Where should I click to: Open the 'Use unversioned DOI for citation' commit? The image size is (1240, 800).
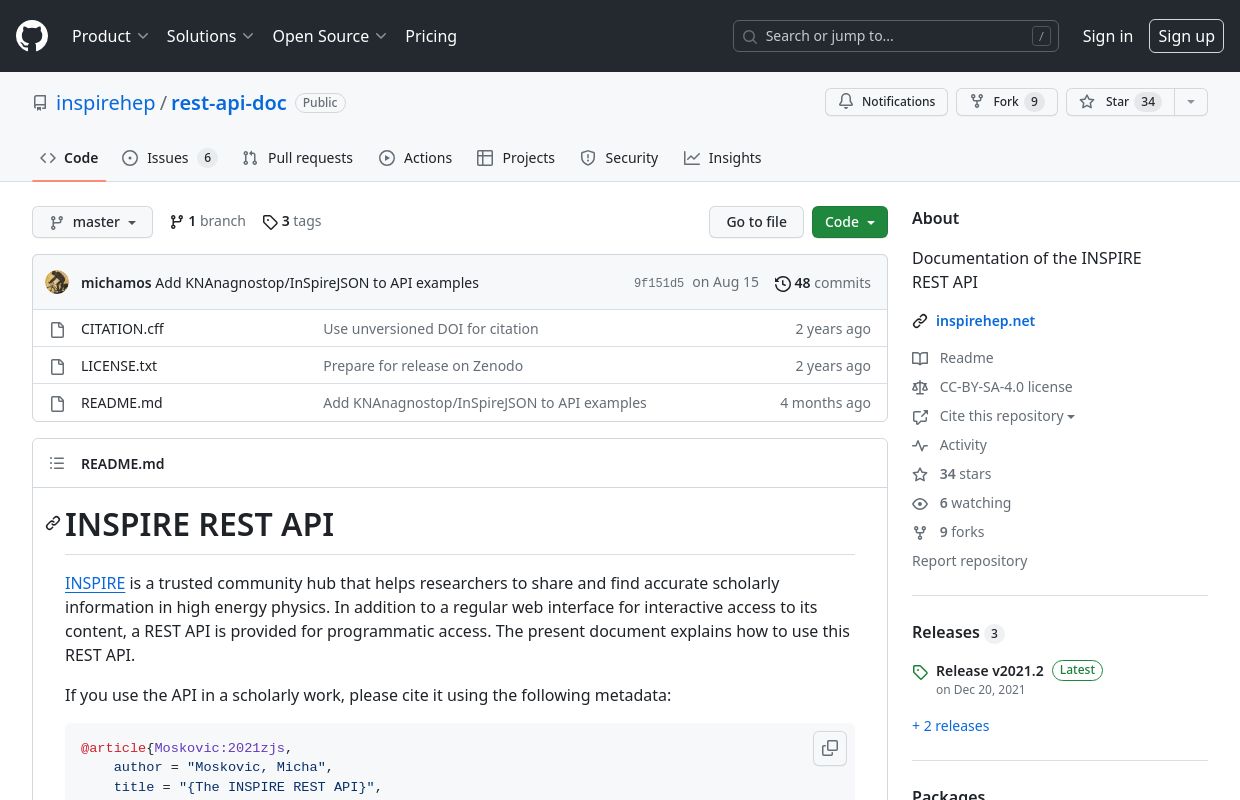[430, 329]
